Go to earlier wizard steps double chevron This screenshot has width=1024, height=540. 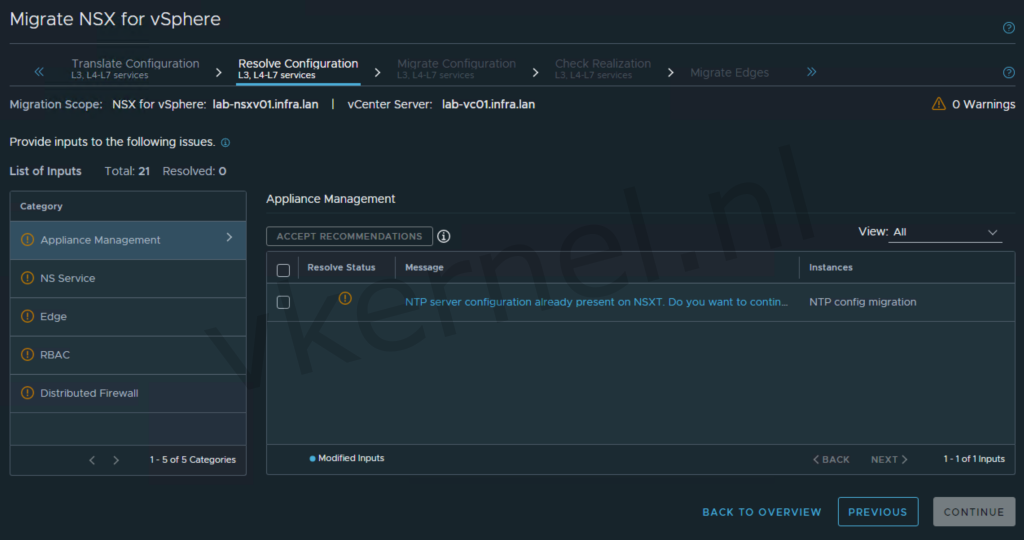39,72
